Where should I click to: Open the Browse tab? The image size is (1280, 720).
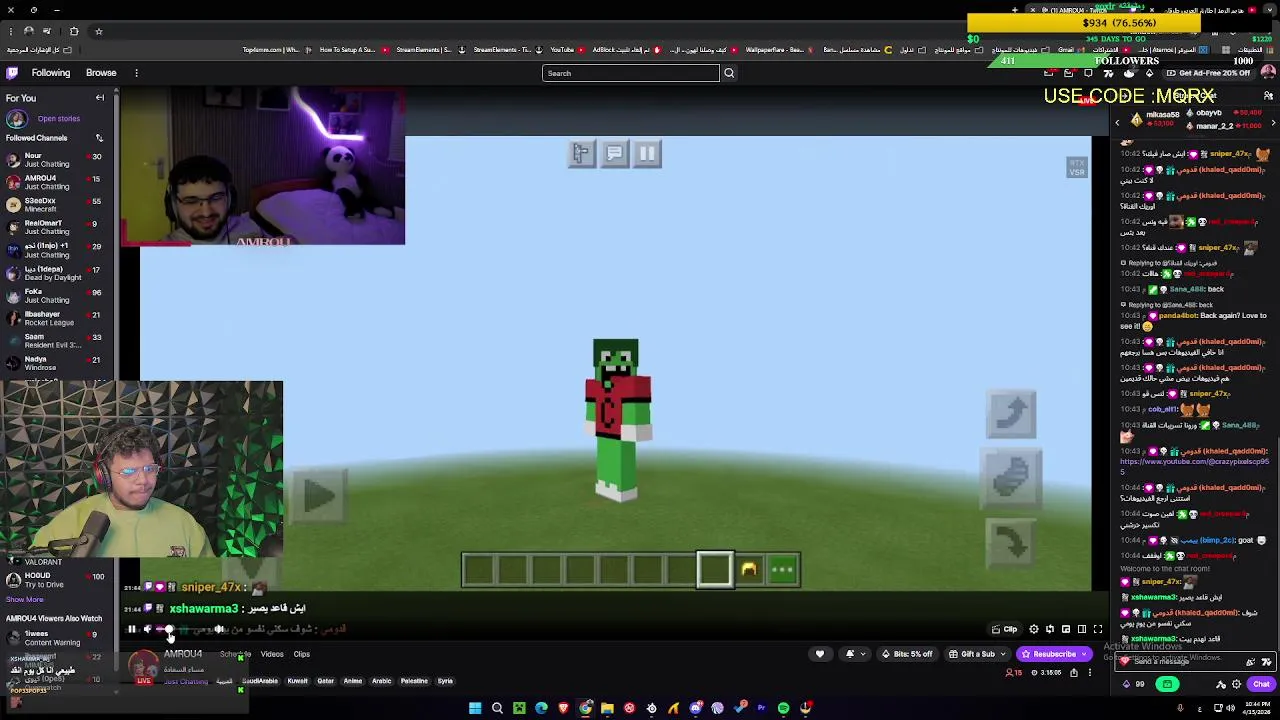(101, 73)
